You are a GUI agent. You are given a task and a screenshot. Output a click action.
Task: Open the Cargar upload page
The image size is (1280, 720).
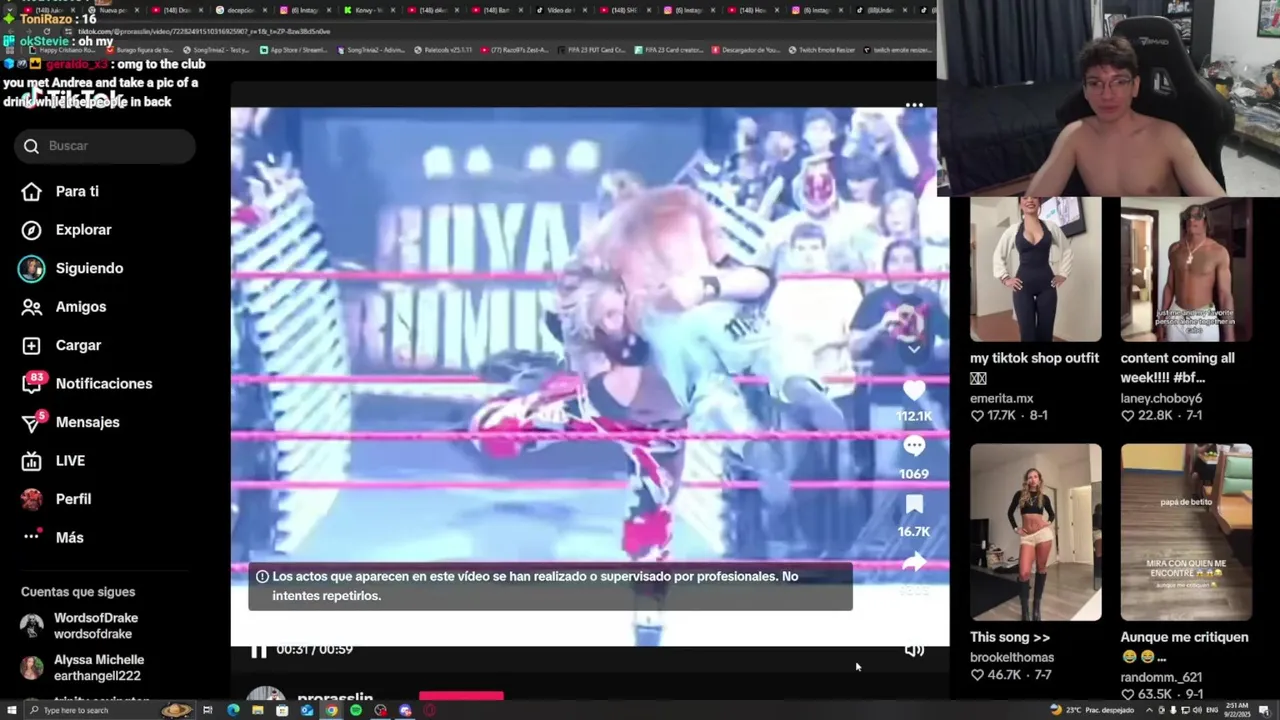tap(61, 345)
